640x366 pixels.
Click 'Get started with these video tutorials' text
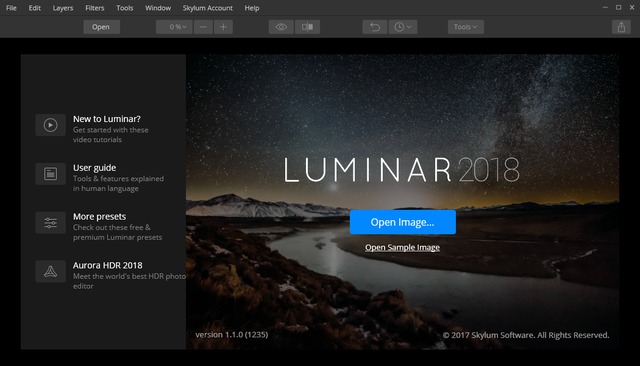click(111, 135)
